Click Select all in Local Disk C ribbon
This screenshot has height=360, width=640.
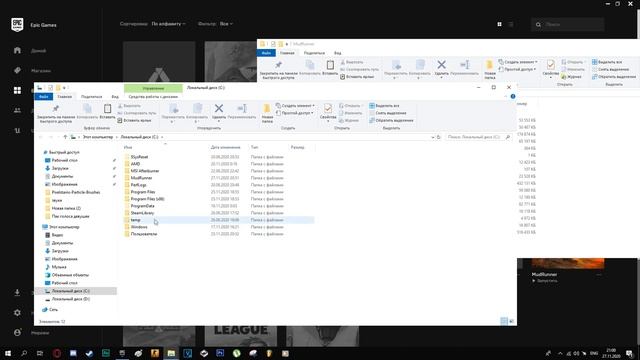(x=384, y=106)
